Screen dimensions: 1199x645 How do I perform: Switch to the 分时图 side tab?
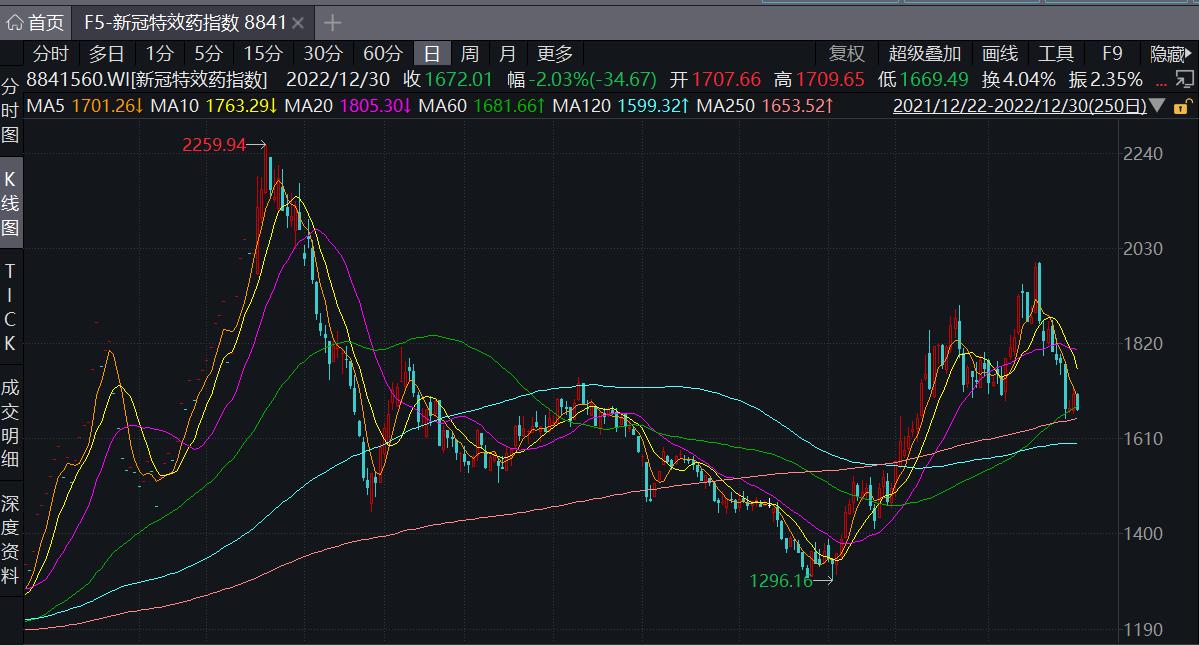pos(10,110)
